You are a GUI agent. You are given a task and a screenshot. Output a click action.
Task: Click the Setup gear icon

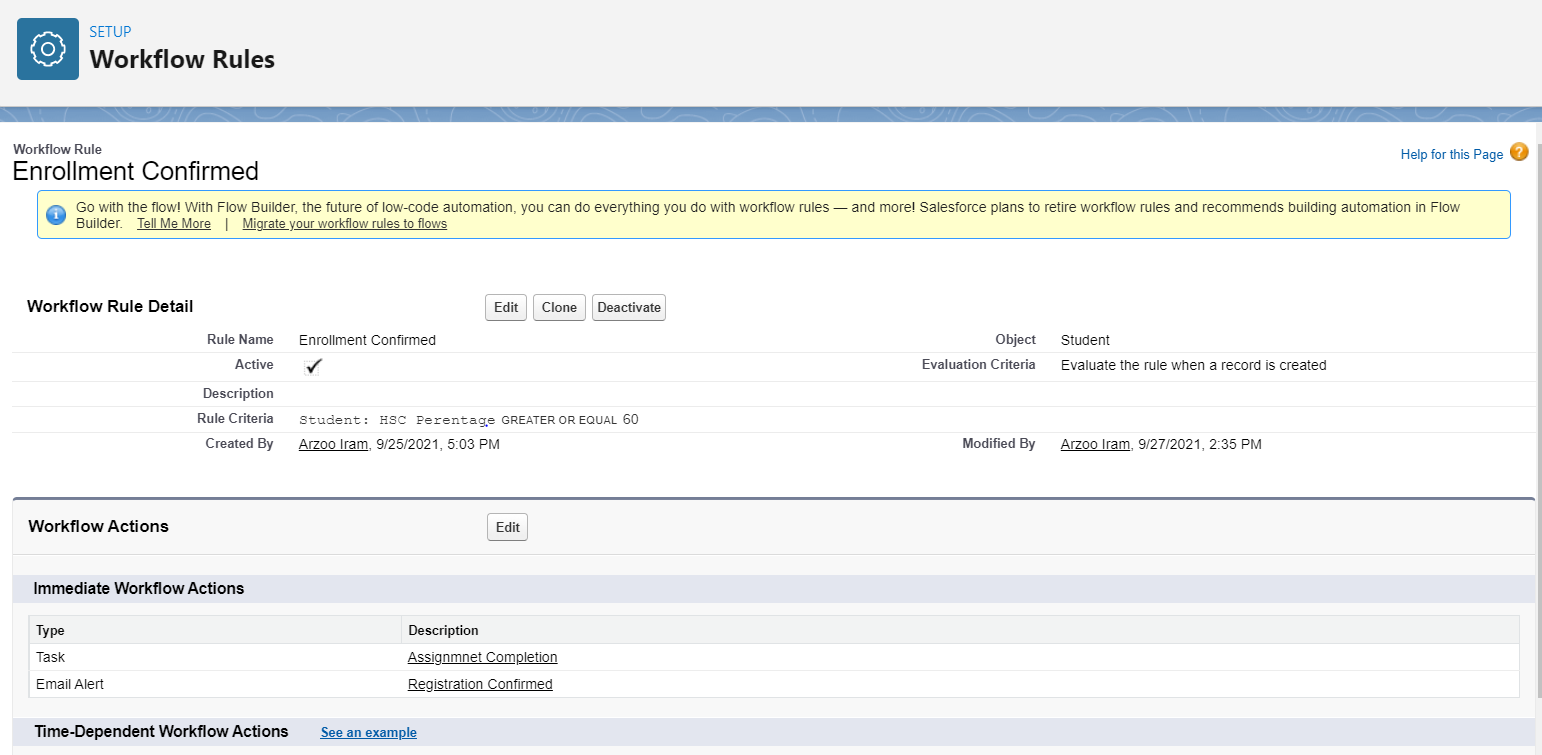pyautogui.click(x=47, y=48)
